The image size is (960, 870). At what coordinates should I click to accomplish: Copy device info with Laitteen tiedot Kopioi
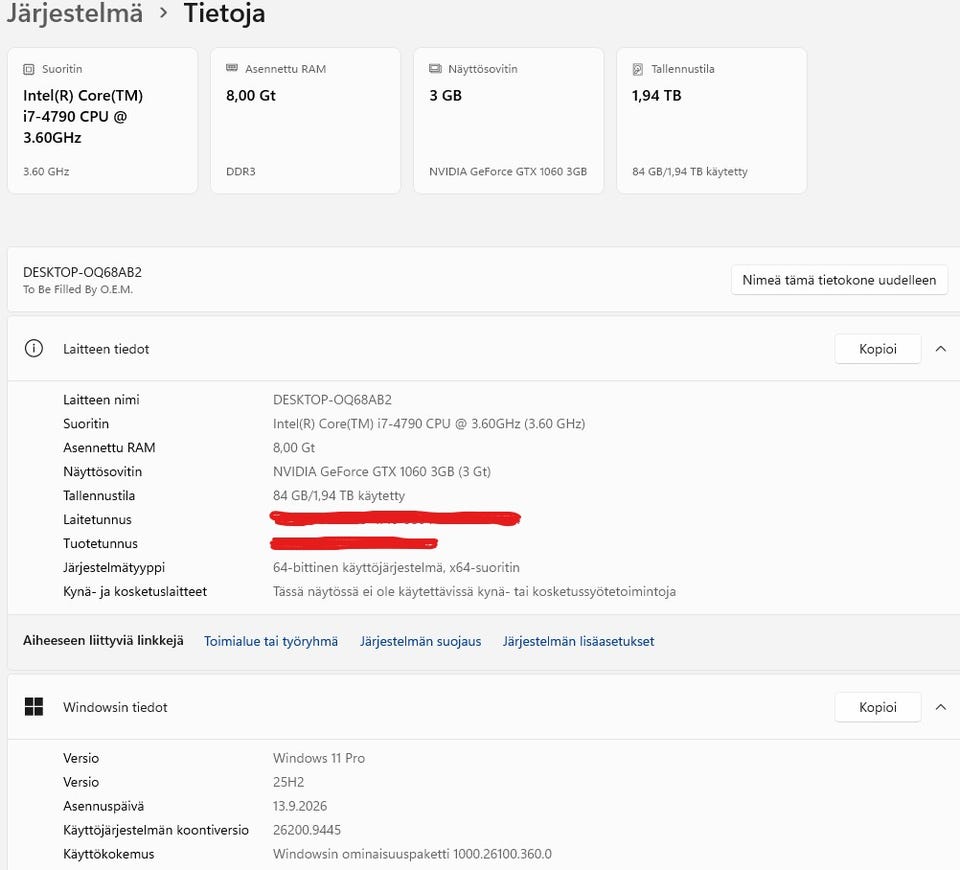pos(878,349)
